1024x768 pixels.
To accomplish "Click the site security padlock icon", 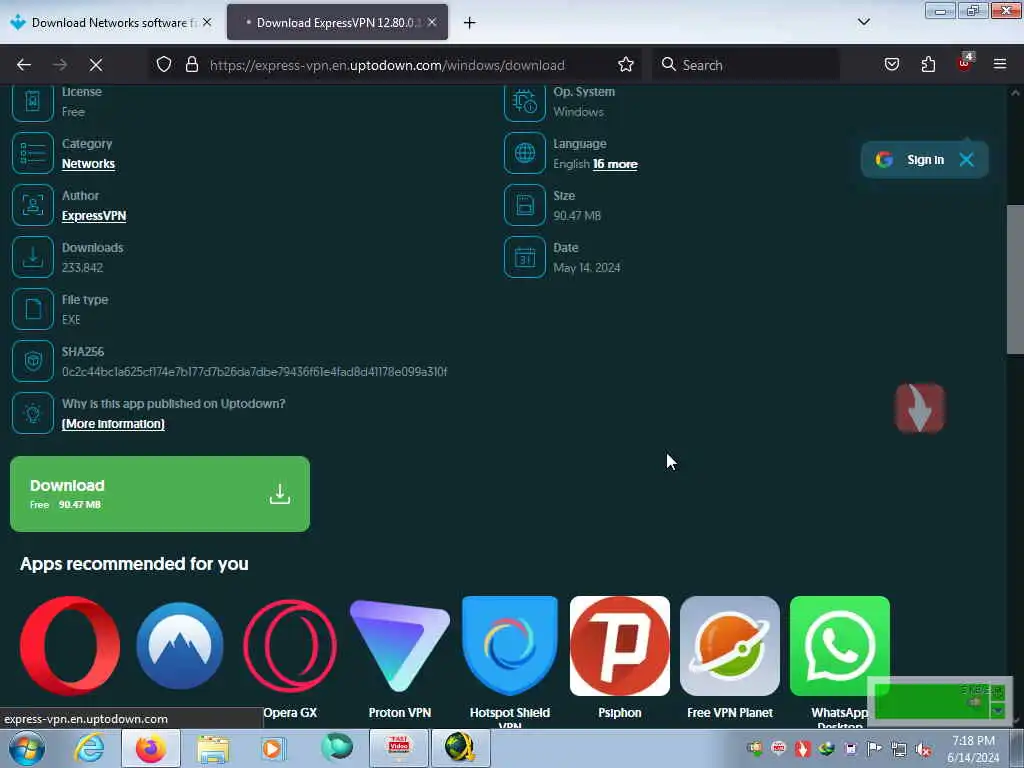I will tap(192, 65).
